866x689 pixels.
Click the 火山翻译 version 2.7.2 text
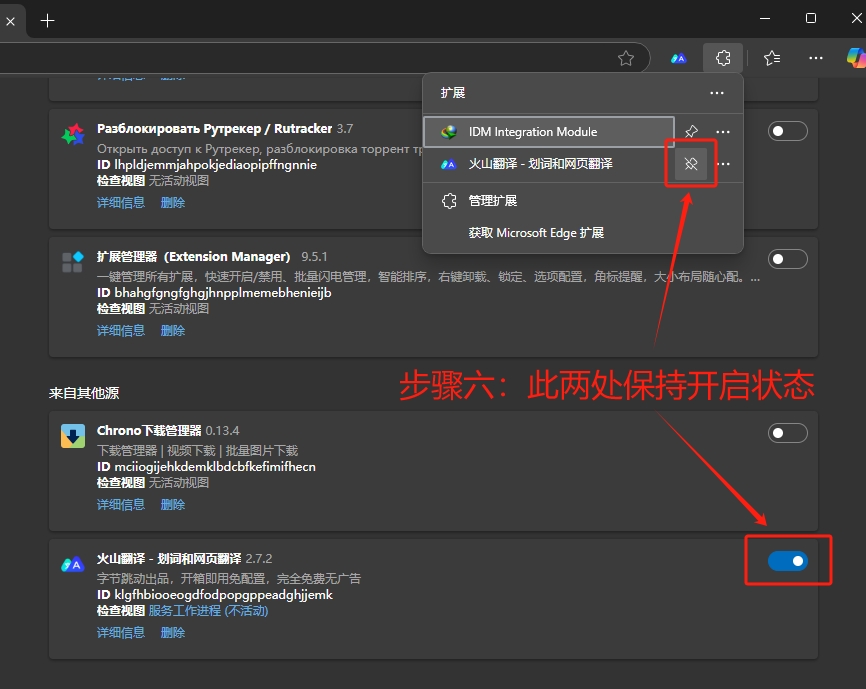[x=259, y=559]
